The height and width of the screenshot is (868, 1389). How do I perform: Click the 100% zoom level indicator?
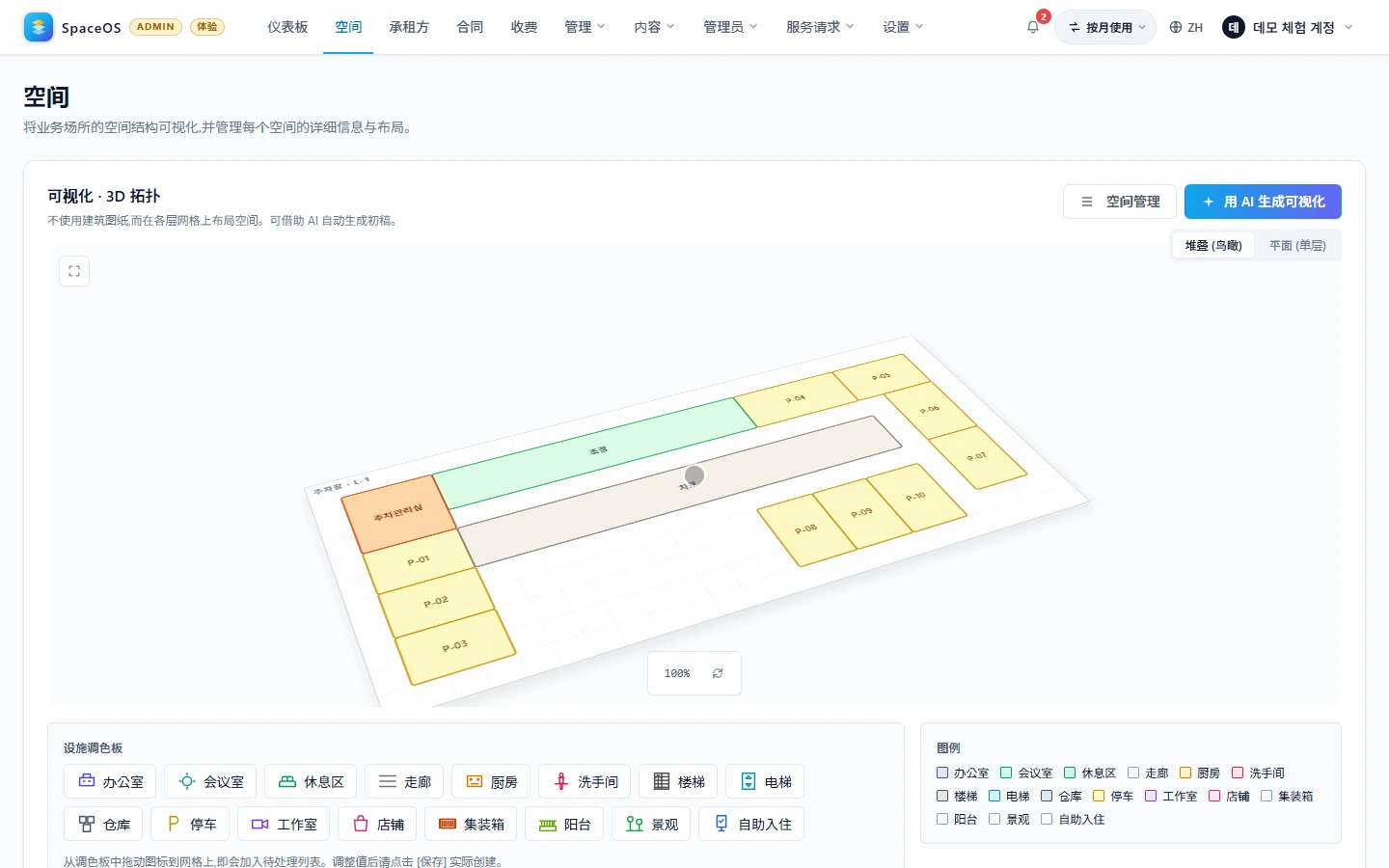[677, 673]
